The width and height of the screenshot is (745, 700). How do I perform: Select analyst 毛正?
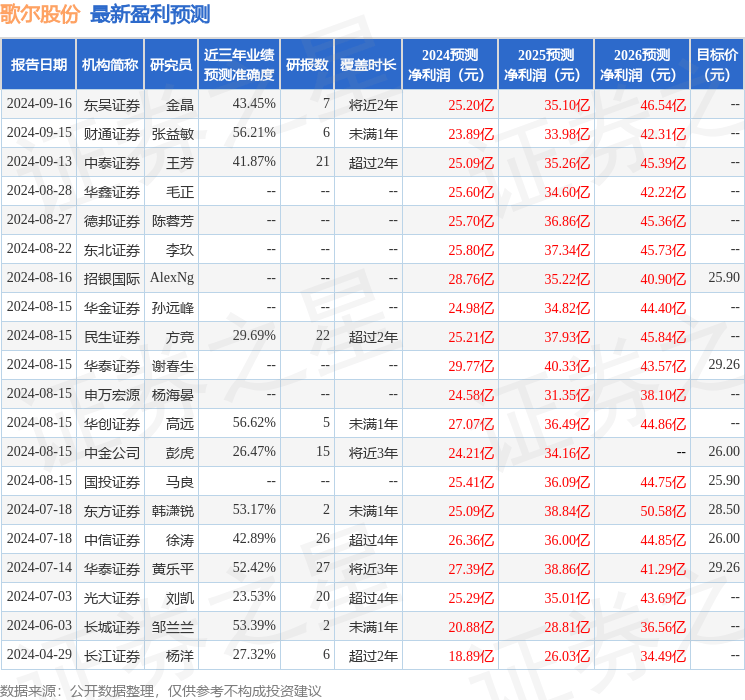pos(180,192)
